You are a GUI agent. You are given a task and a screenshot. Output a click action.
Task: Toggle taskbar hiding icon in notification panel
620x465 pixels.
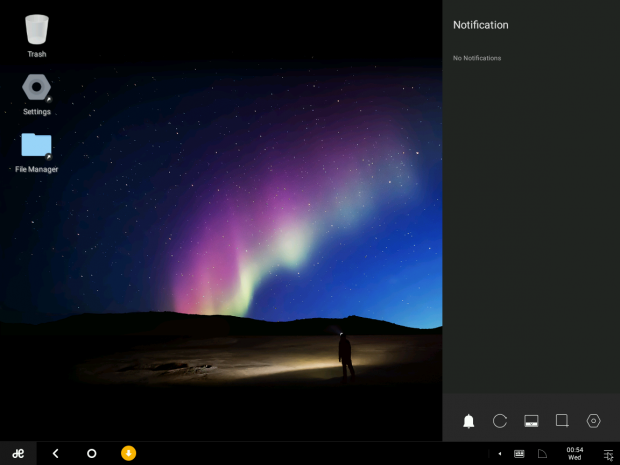[531, 421]
